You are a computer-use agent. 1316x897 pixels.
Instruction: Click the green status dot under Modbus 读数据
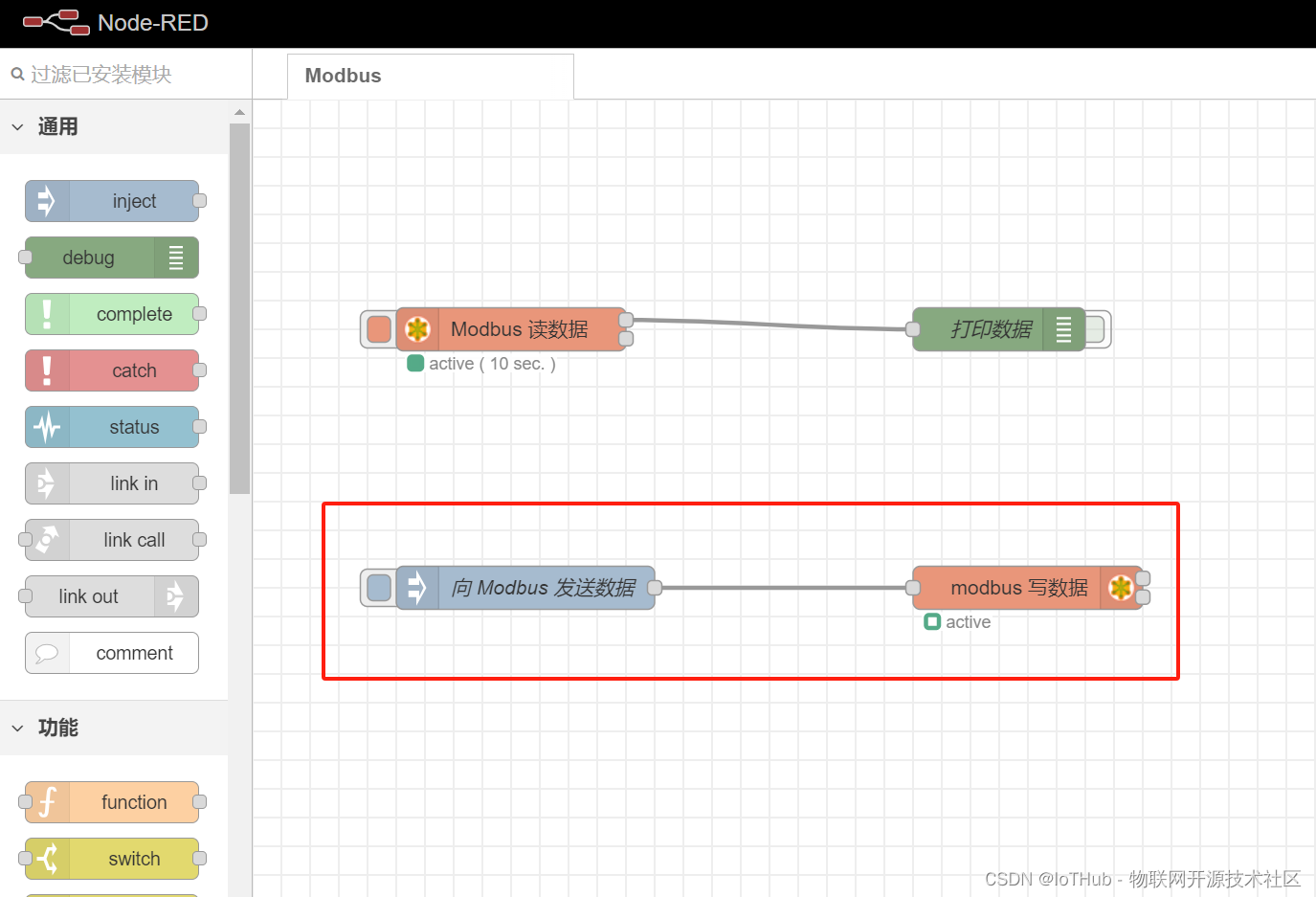coord(415,363)
